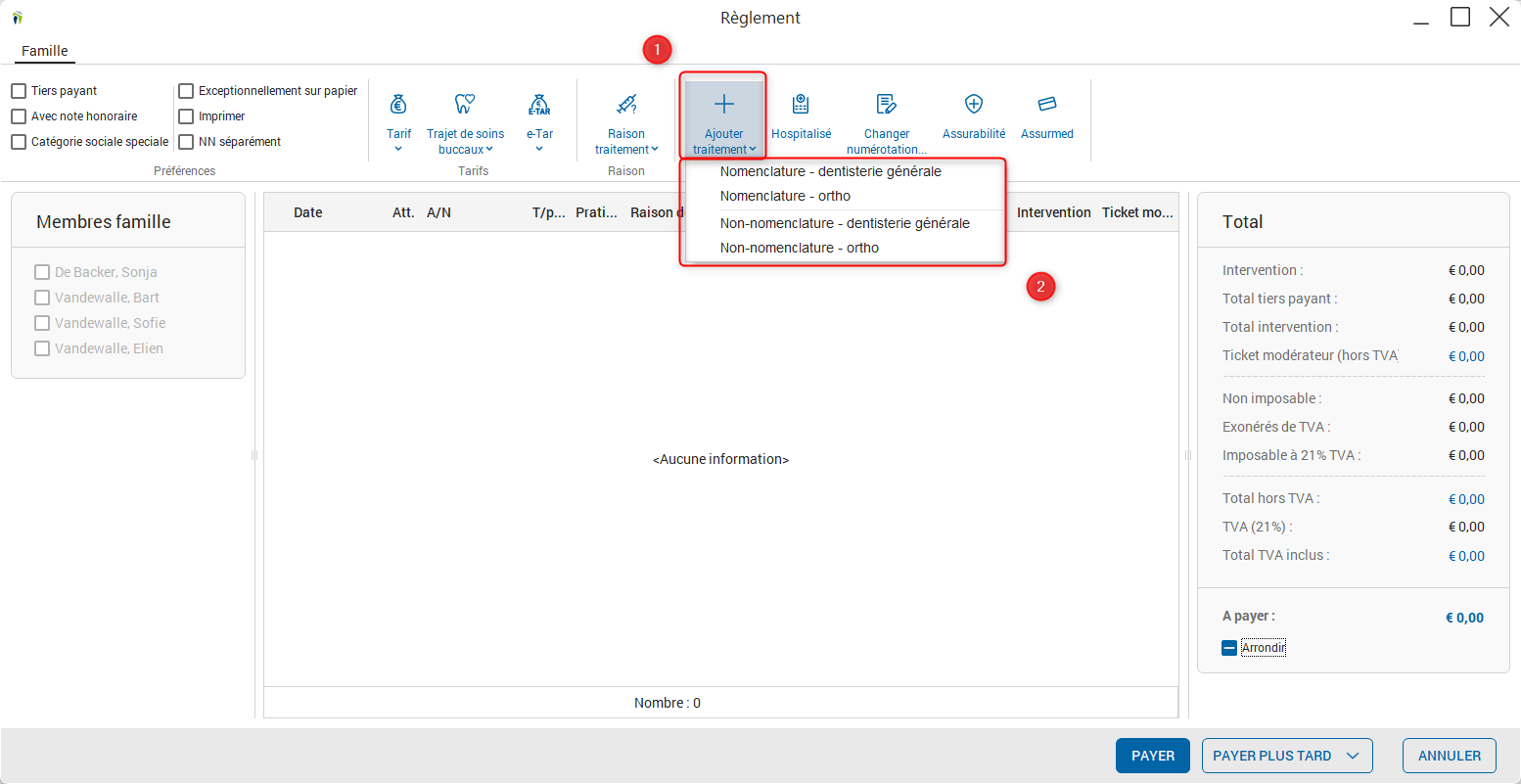This screenshot has width=1521, height=784.
Task: Switch to the Famille tab
Action: pos(45,51)
